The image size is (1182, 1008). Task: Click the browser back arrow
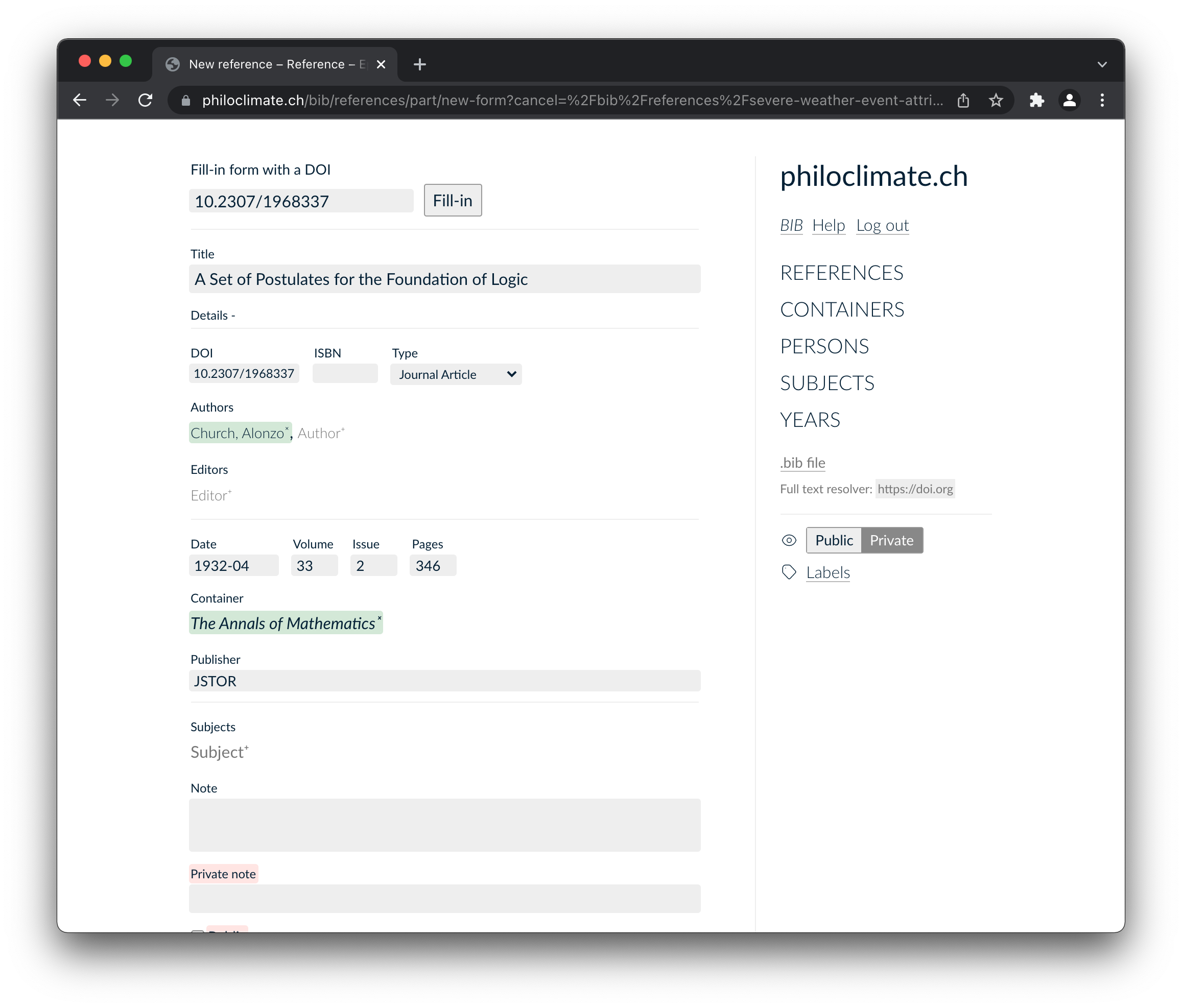(x=80, y=101)
